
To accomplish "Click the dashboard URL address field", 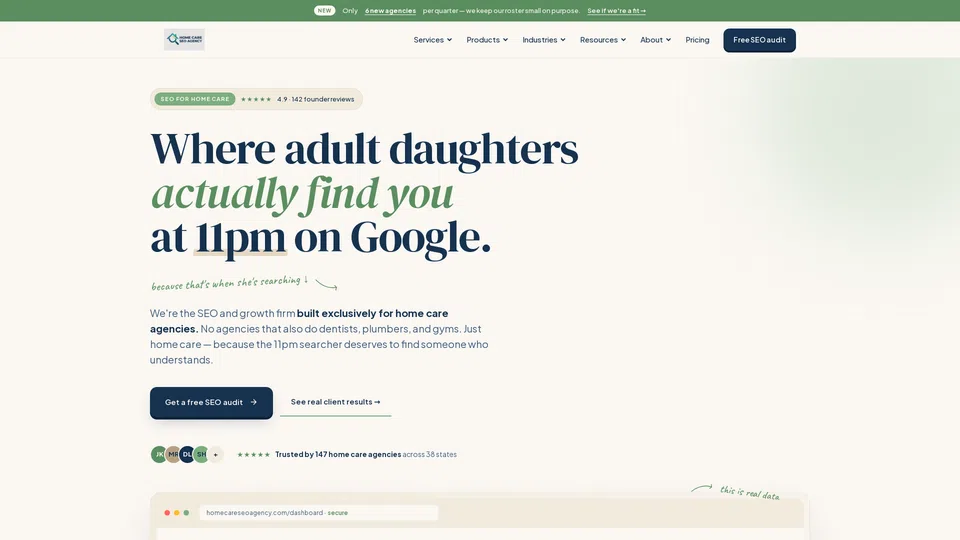I will click(x=318, y=512).
